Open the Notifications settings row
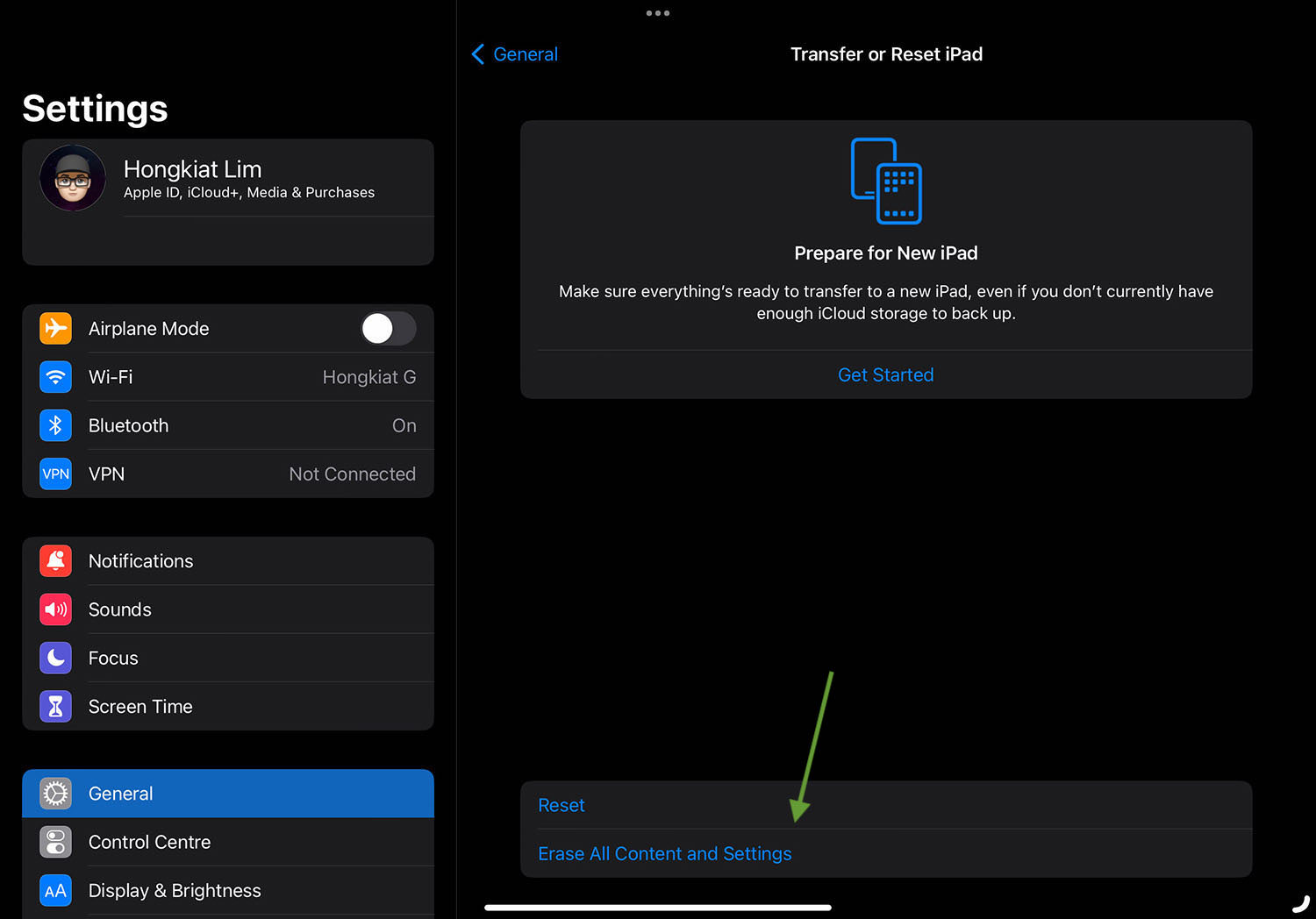 (x=228, y=561)
